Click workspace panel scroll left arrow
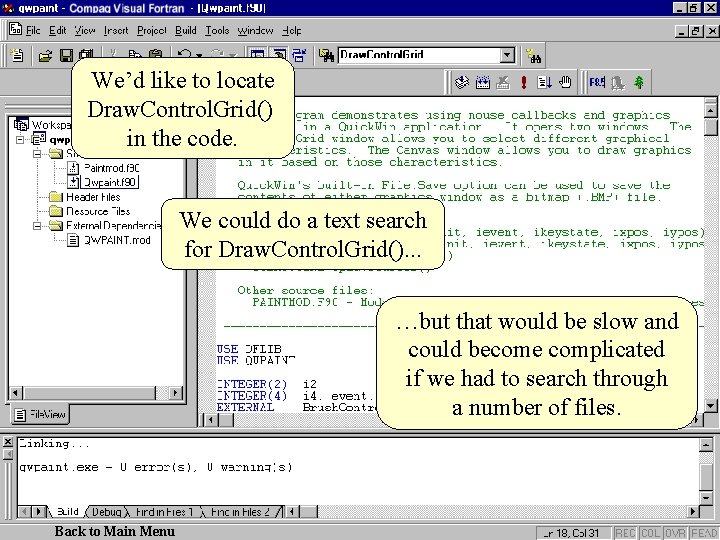 pyautogui.click(x=16, y=393)
